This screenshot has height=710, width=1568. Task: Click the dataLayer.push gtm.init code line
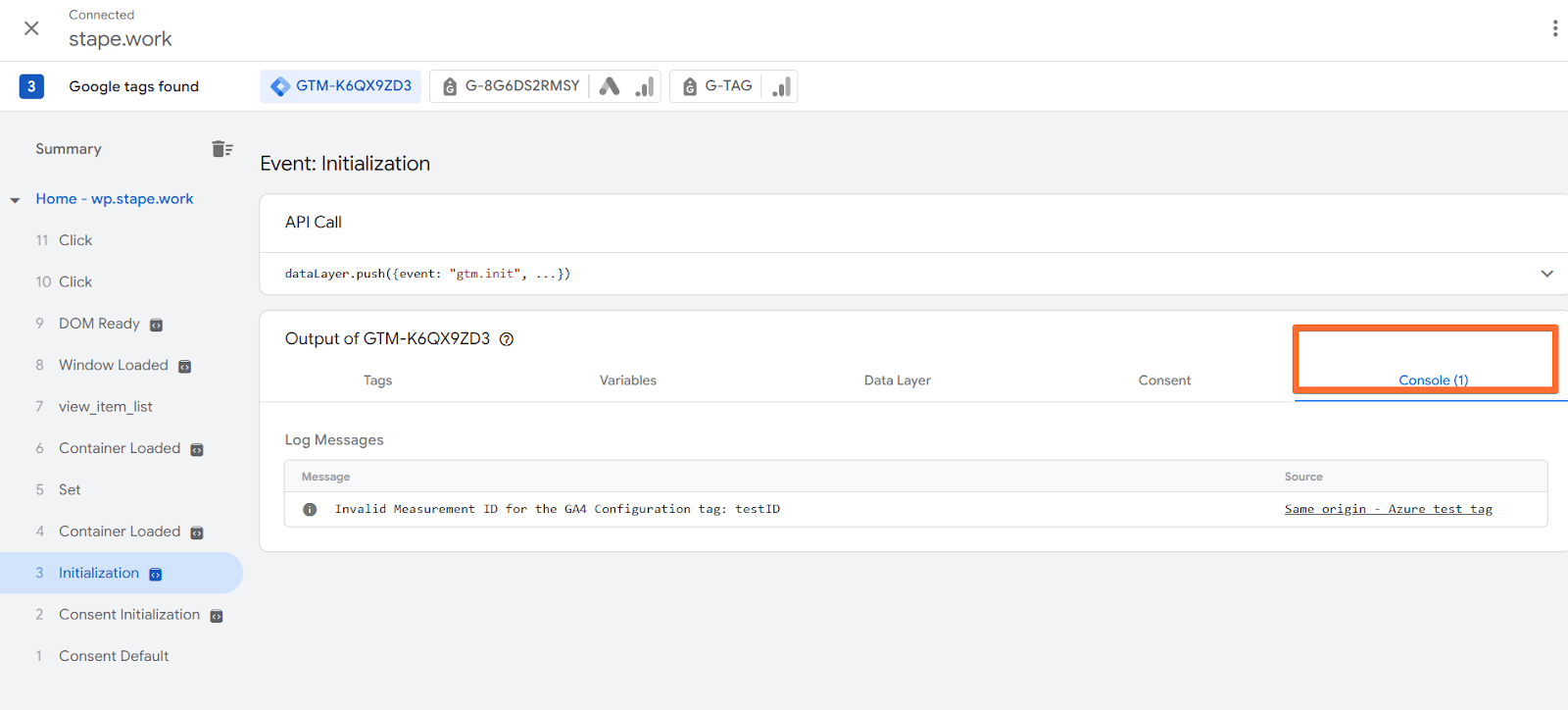point(427,274)
